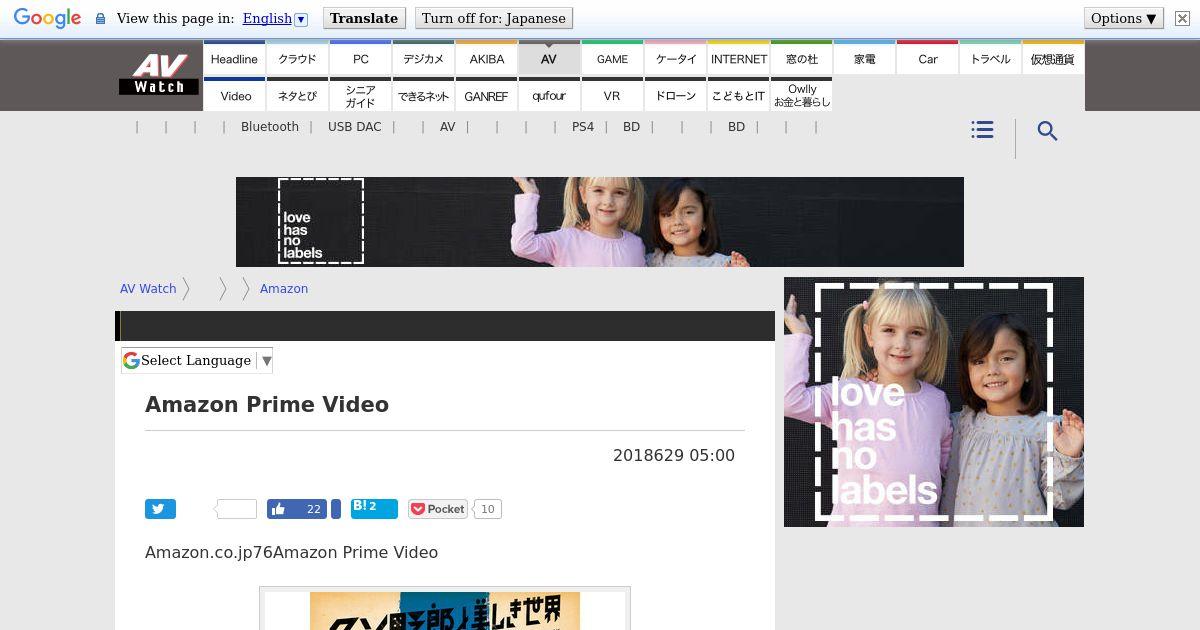Open the 仮想通貨 tab

1053,58
